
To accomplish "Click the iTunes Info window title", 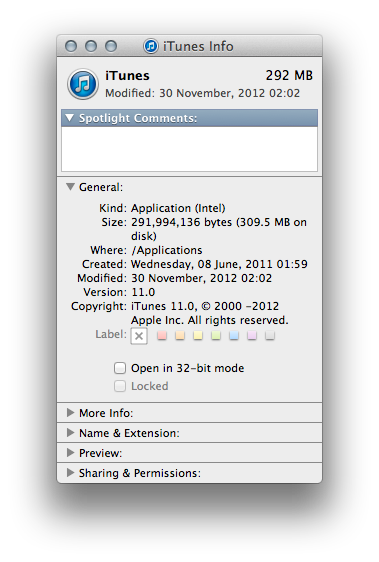I will (198, 46).
